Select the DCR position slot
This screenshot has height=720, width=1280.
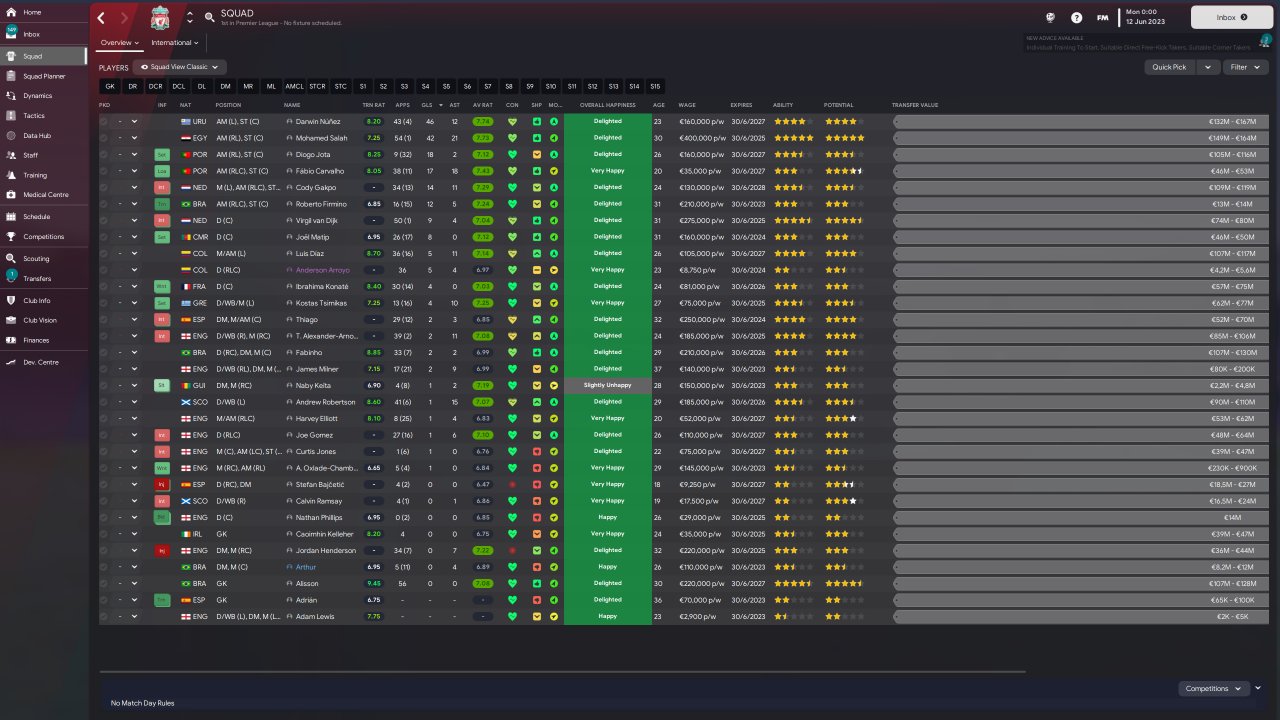point(155,86)
